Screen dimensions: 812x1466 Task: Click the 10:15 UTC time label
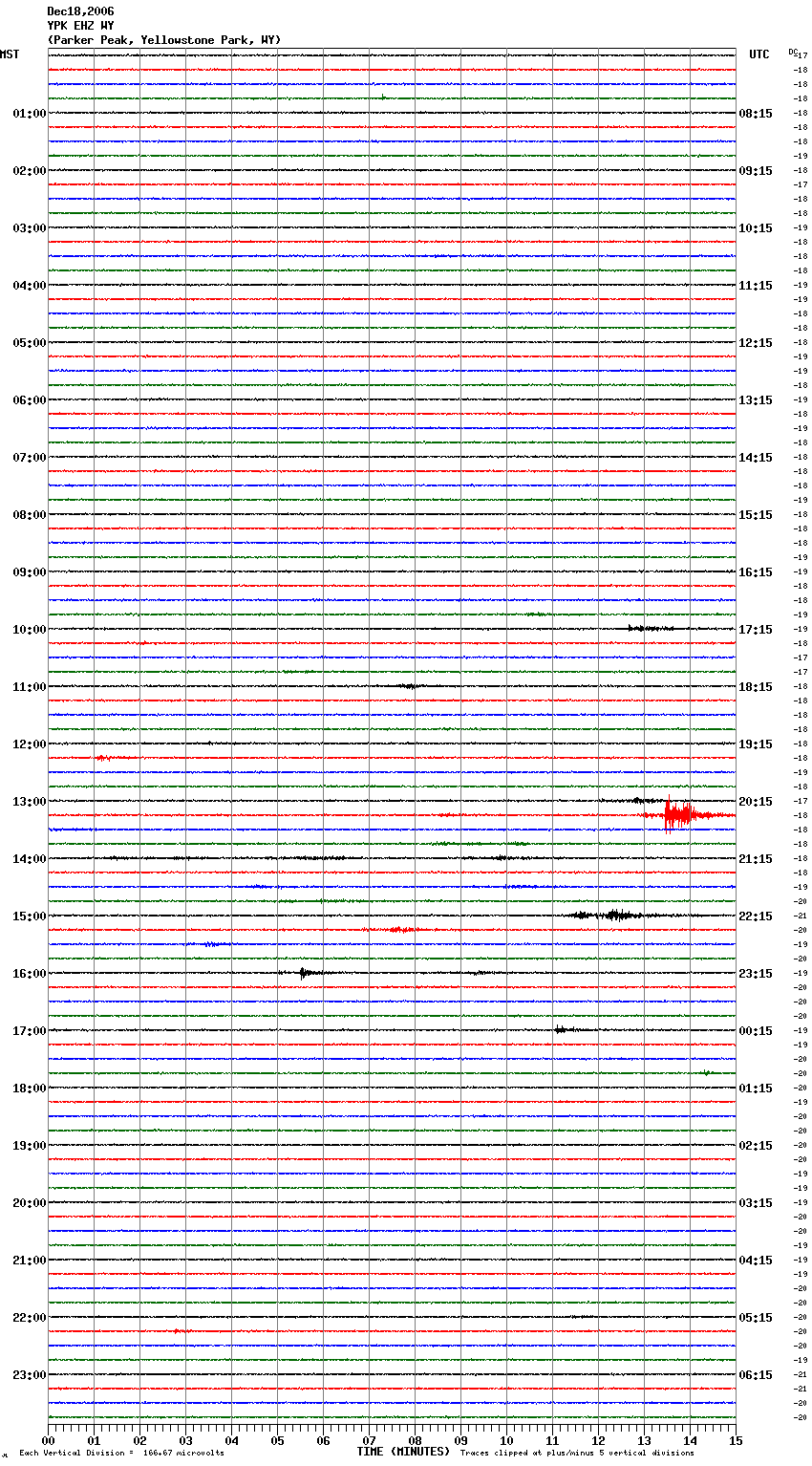click(x=756, y=228)
